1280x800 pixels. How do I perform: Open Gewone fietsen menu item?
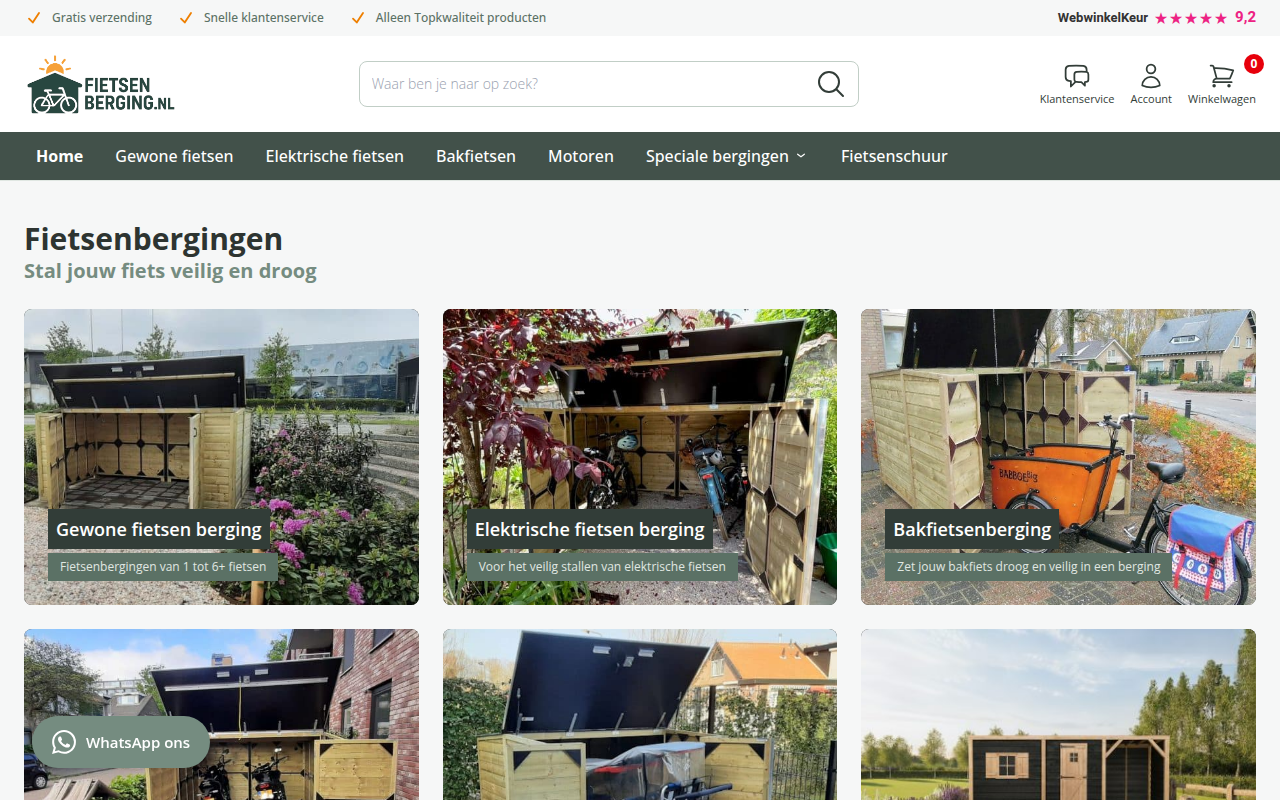point(174,156)
